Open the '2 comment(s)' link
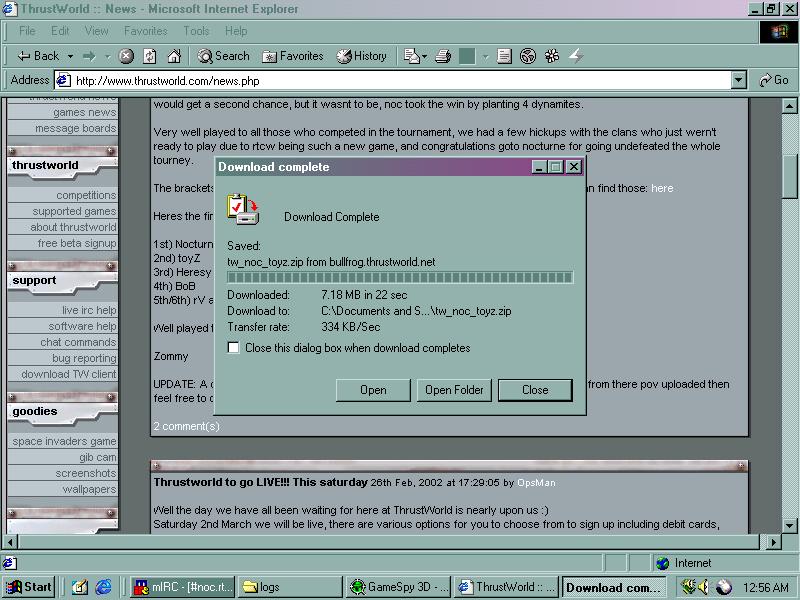 click(186, 426)
